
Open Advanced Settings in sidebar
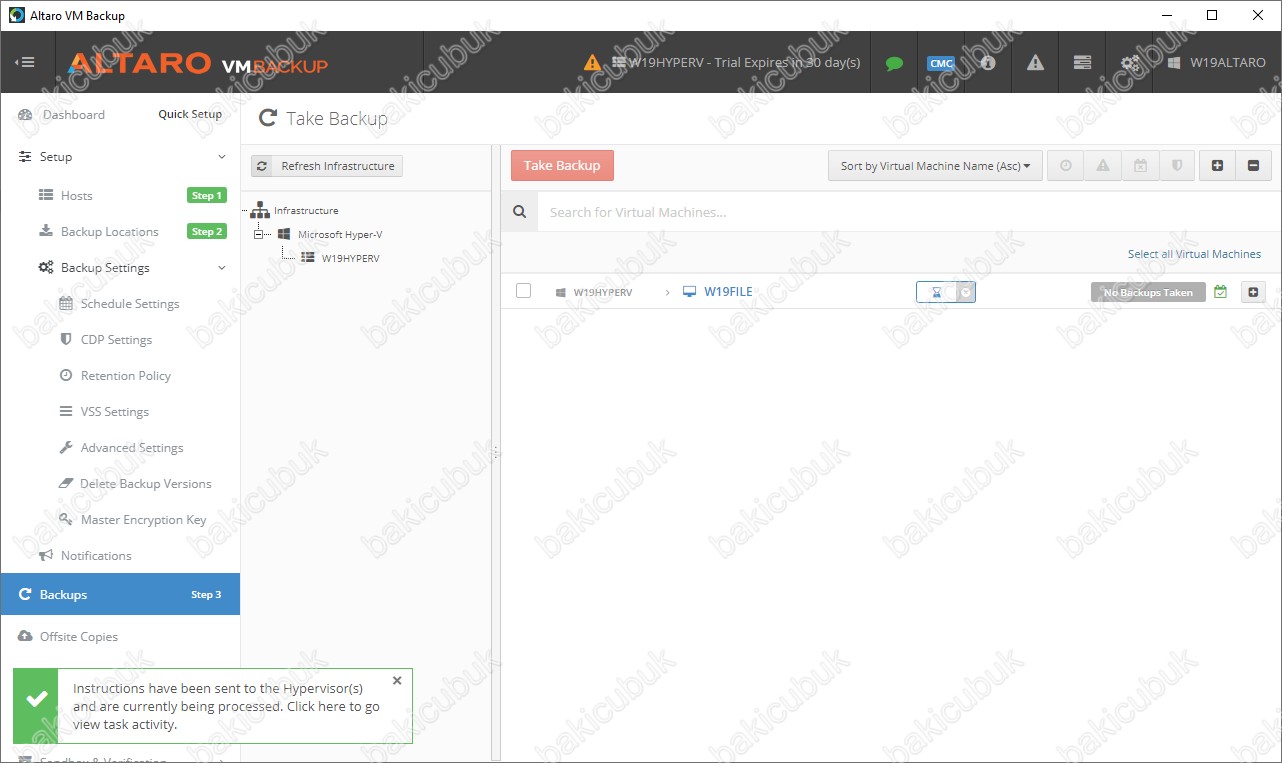tap(132, 448)
